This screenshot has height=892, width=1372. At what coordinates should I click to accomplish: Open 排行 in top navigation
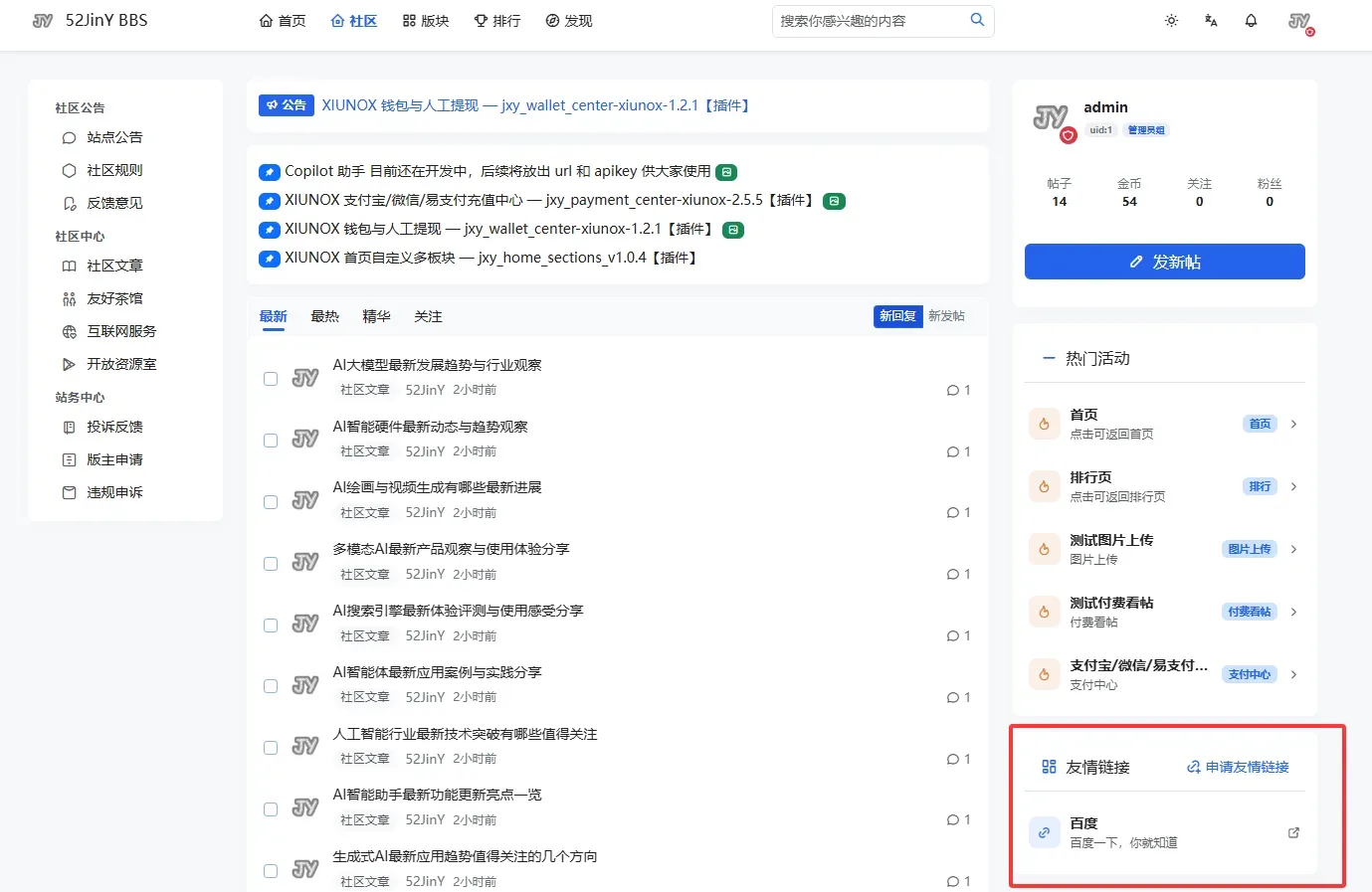coord(497,21)
